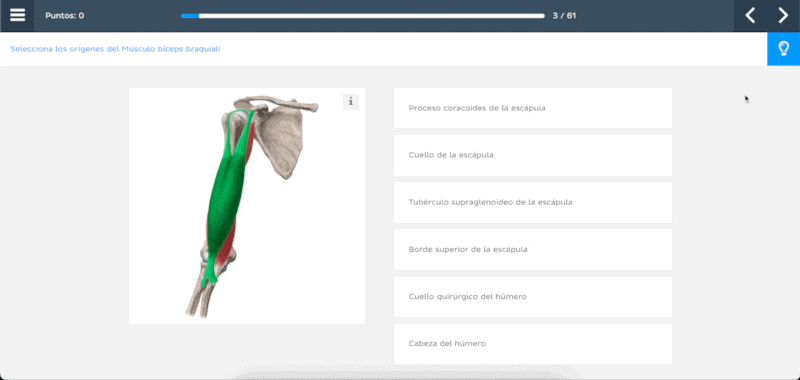The image size is (800, 380).
Task: Click the biceps muscle anatomy image
Action: [247, 206]
